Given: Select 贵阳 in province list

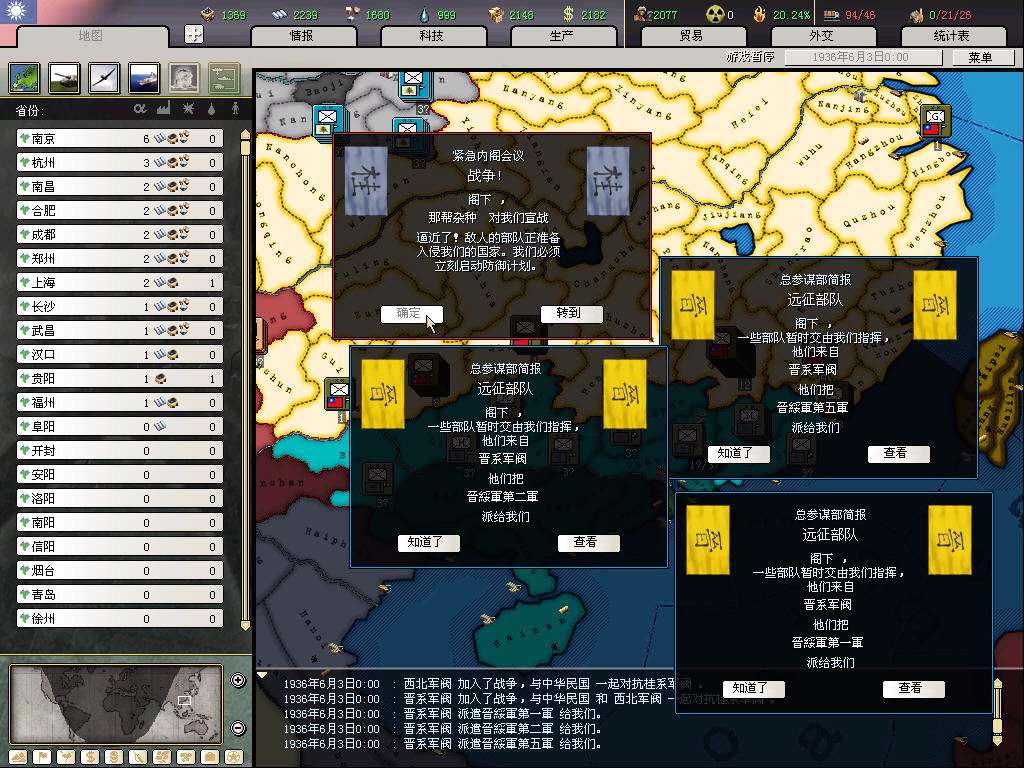Looking at the screenshot, I should [120, 379].
